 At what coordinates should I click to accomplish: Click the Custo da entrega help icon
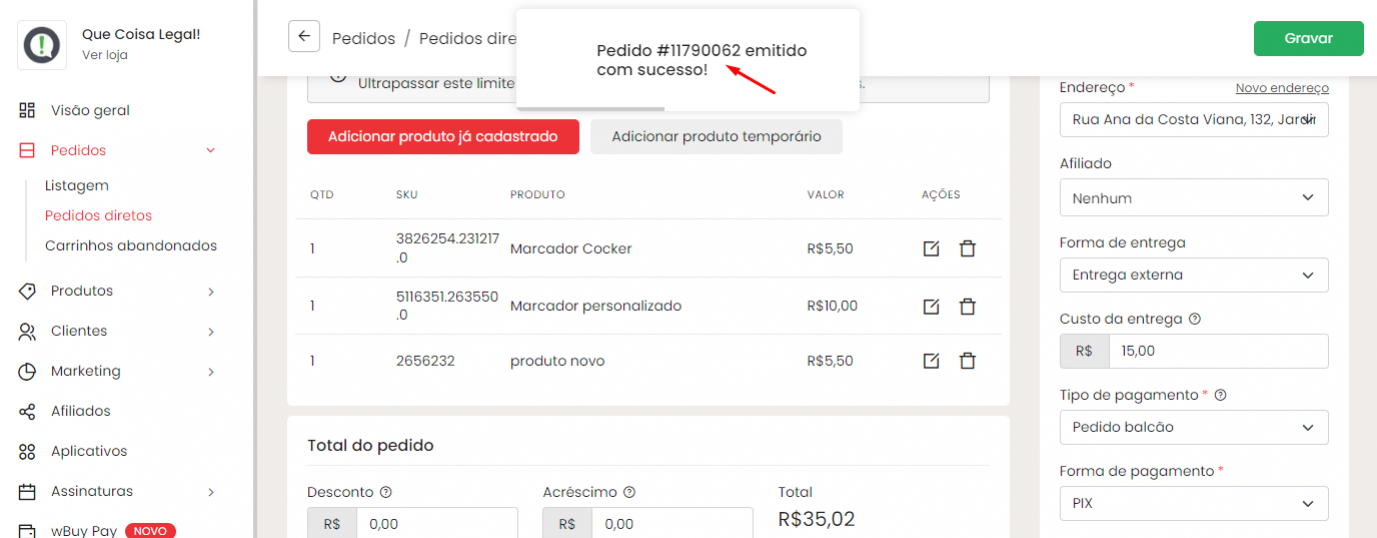click(x=1195, y=319)
